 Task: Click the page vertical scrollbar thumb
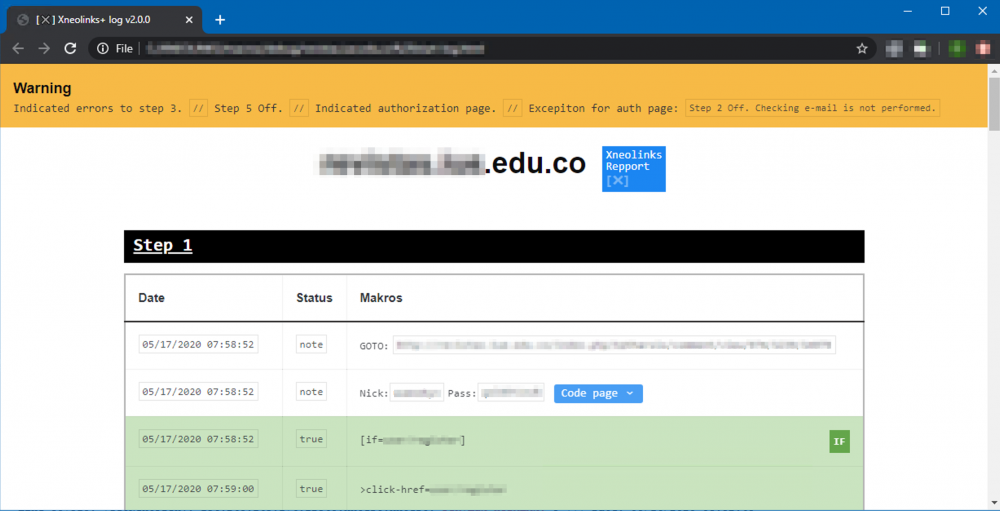click(994, 102)
